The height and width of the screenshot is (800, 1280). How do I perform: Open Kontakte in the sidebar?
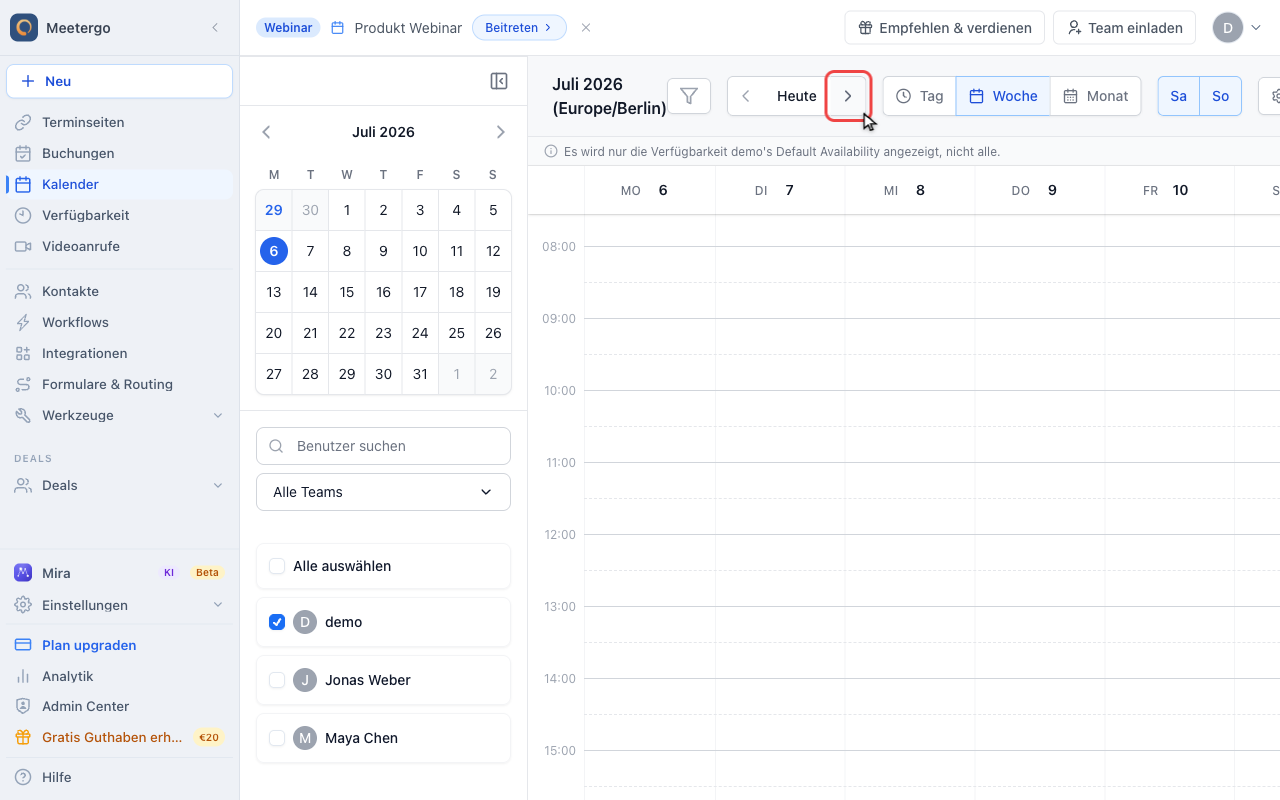click(120, 291)
